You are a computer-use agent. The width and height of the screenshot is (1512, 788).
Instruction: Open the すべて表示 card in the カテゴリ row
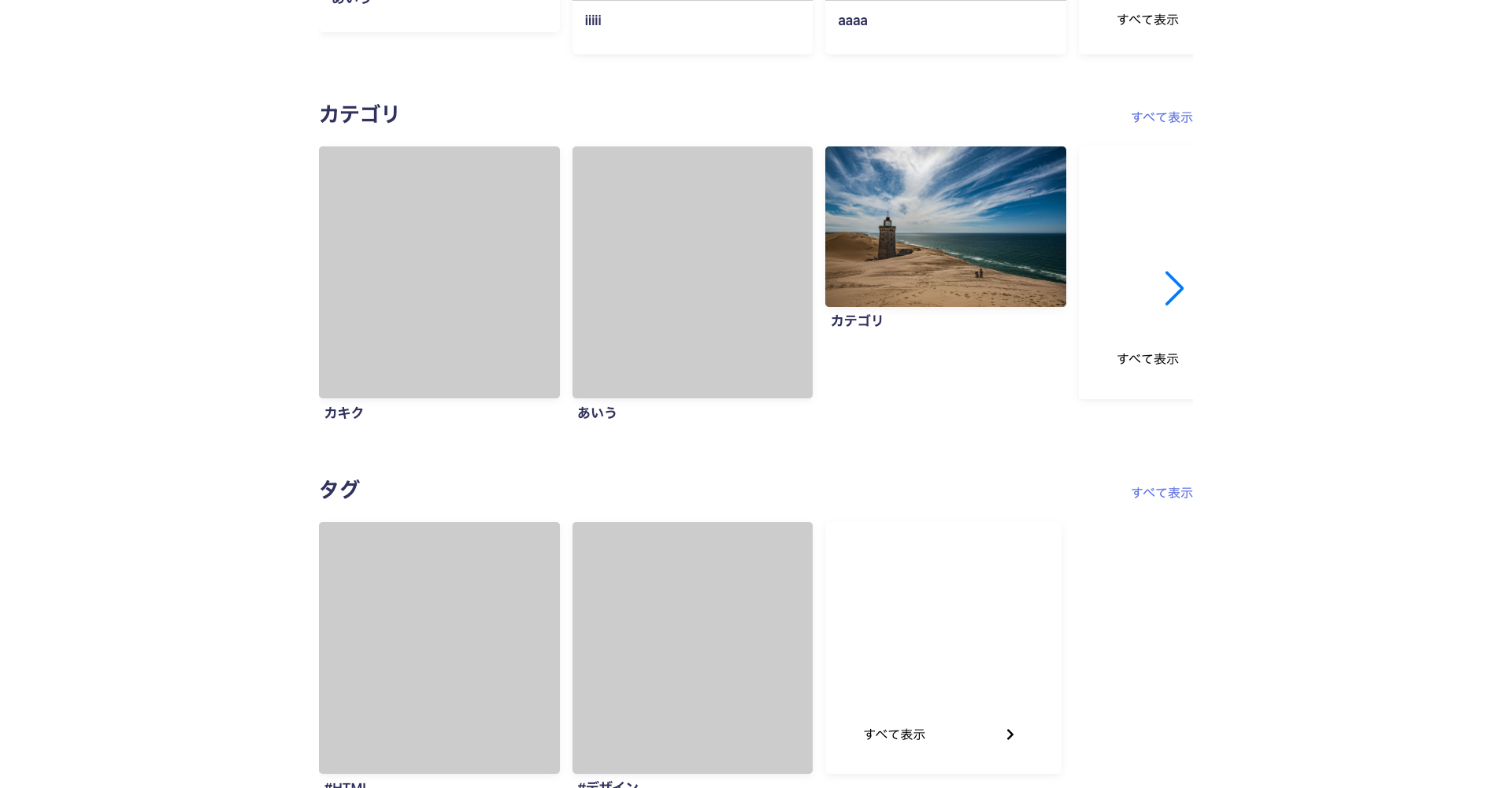coord(1136,272)
